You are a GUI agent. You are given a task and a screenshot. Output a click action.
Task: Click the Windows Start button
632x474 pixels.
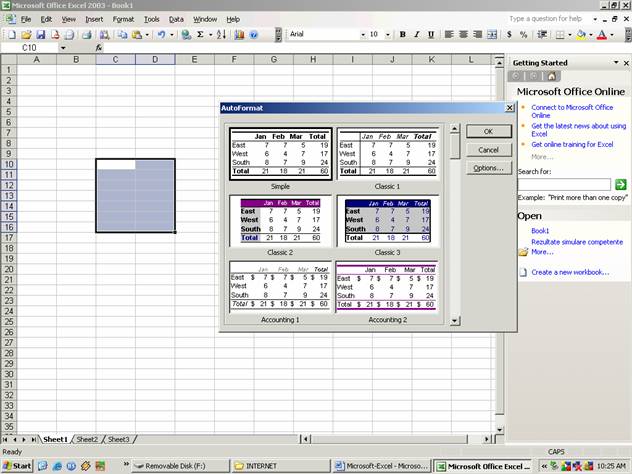coord(17,466)
